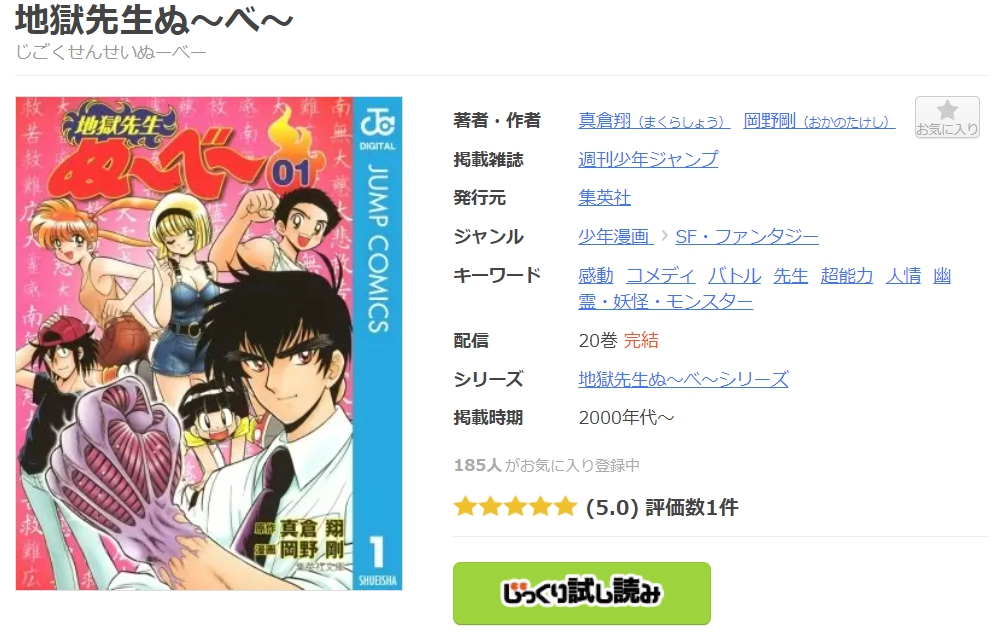The width and height of the screenshot is (1002, 641).
Task: Select the SF・ファンタジー subgenre link
Action: click(x=746, y=236)
